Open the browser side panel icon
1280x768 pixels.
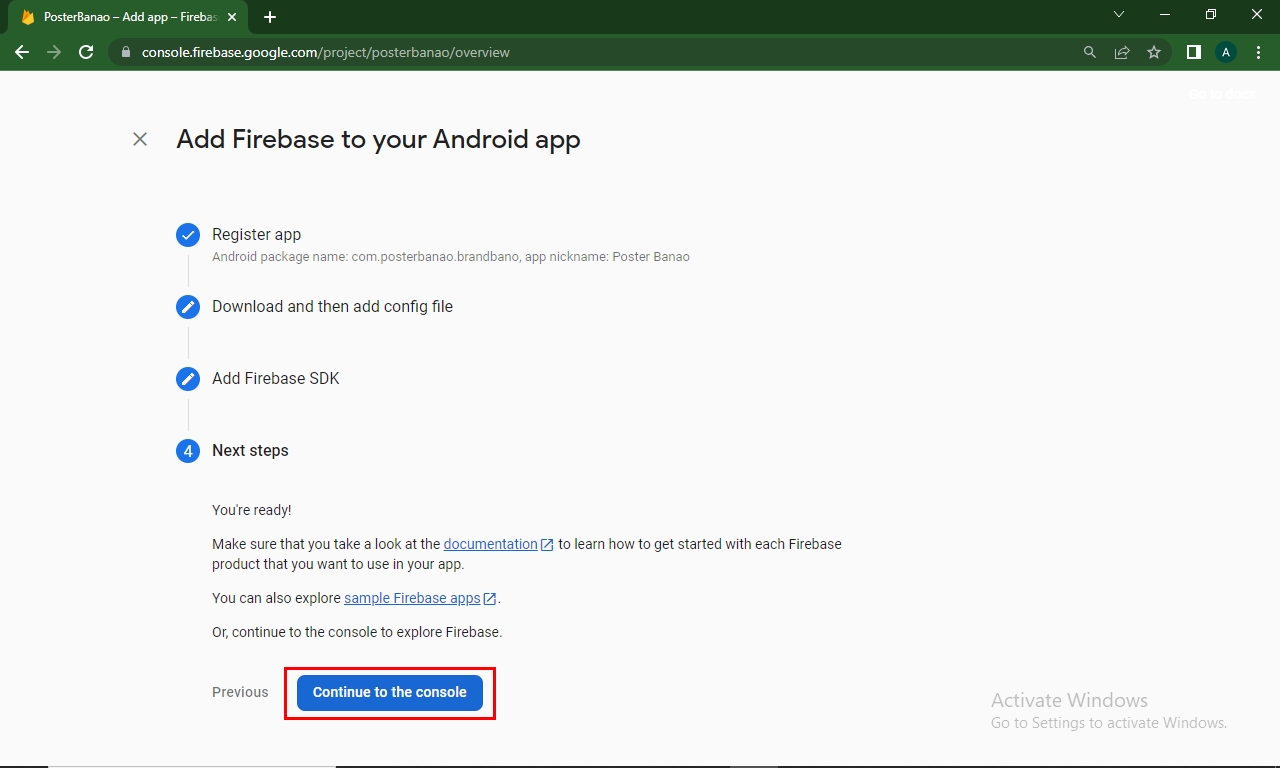point(1193,52)
